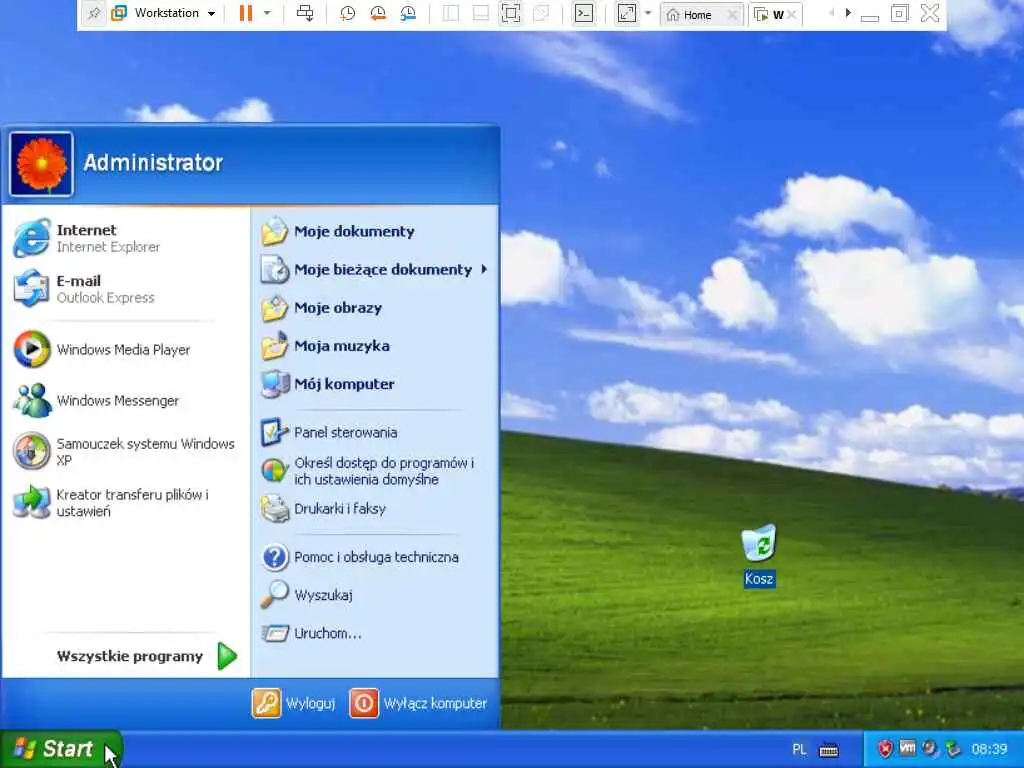This screenshot has height=768, width=1024.
Task: Click the Unity mode icon
Action: point(541,13)
